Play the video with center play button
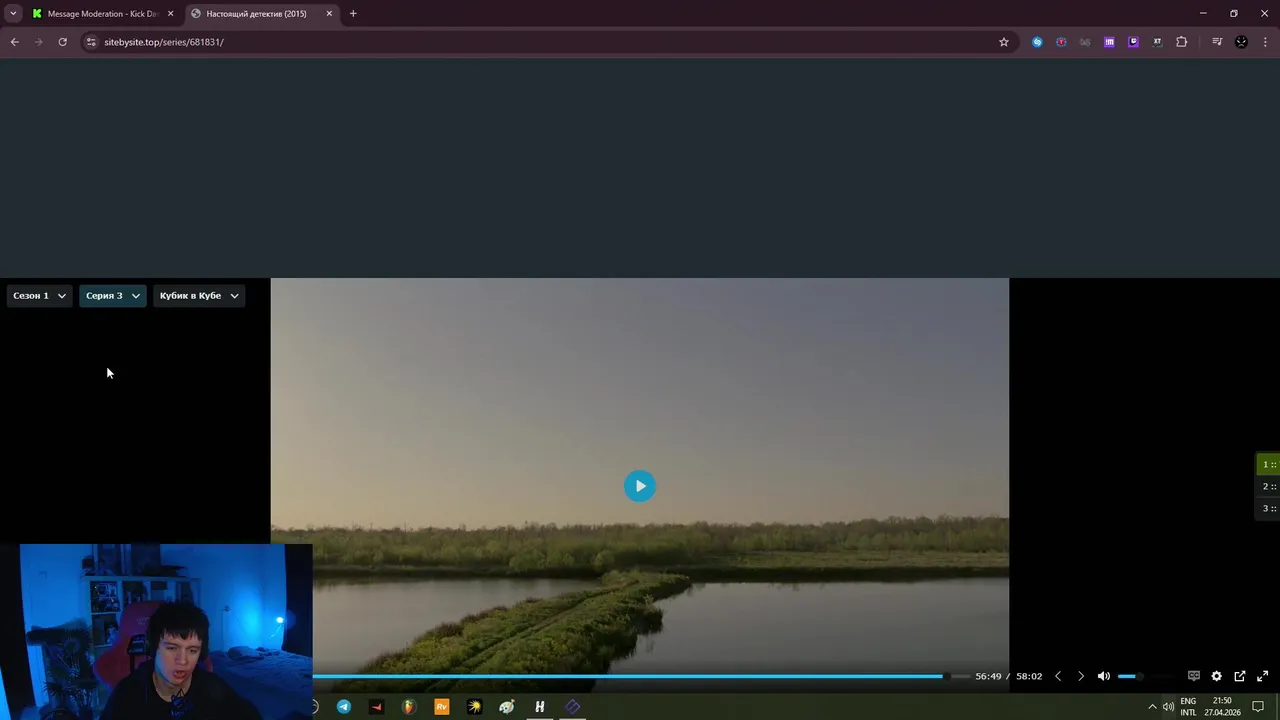The image size is (1280, 720). [x=640, y=486]
